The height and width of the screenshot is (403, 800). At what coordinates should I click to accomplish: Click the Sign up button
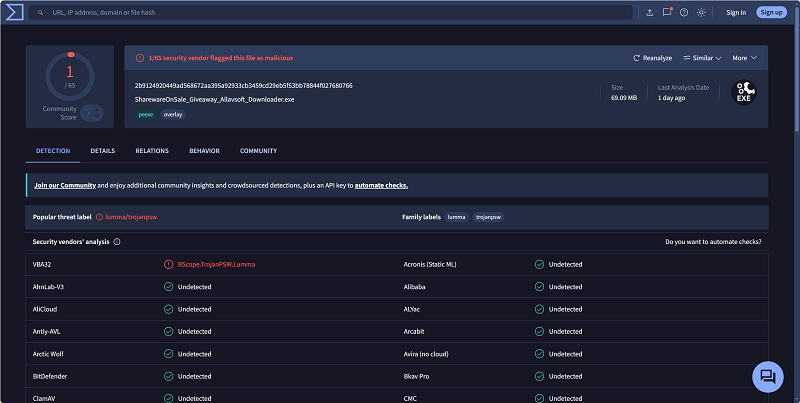pyautogui.click(x=771, y=12)
